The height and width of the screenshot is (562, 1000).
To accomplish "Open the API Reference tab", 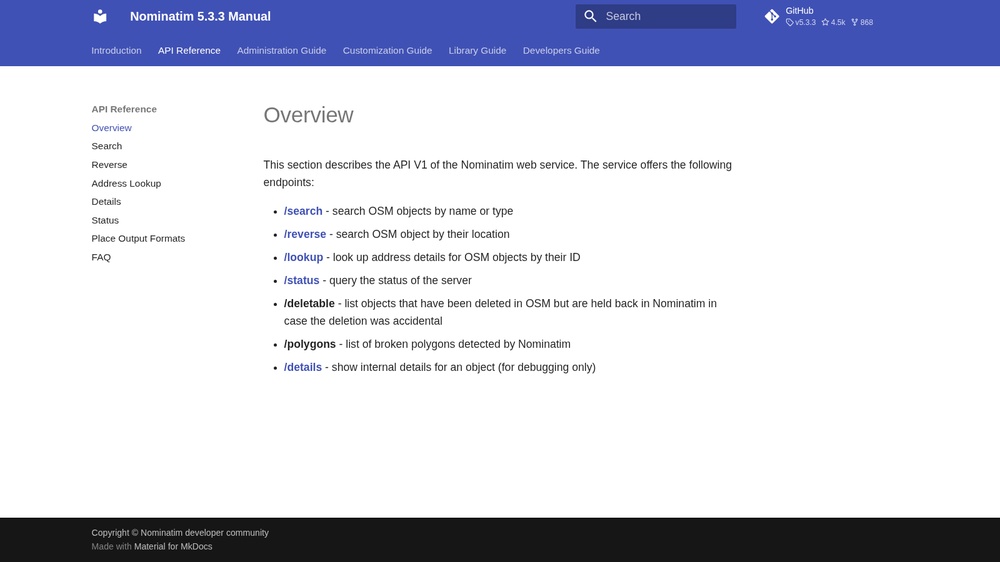I will coord(189,50).
